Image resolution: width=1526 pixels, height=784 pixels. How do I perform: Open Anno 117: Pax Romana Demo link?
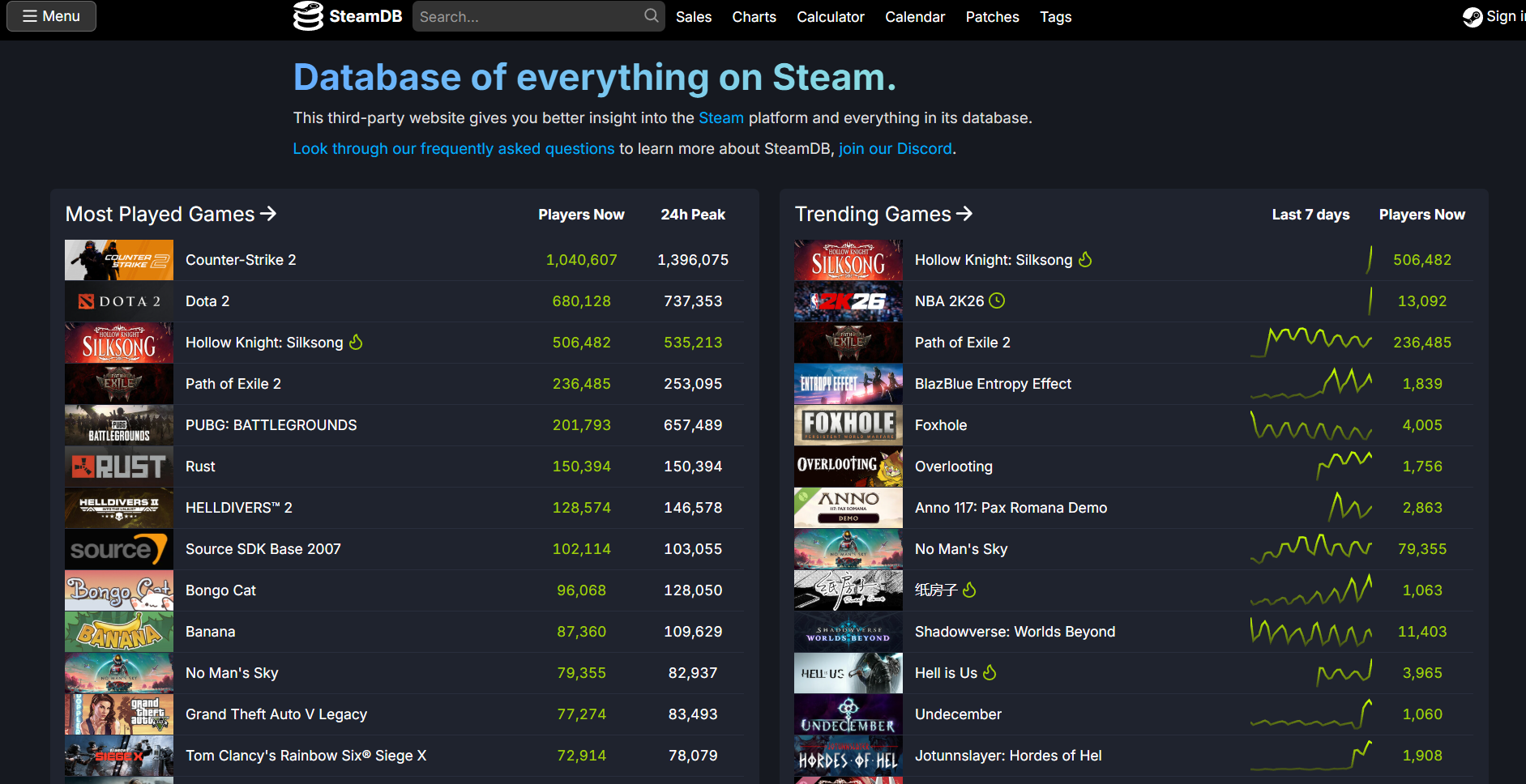tap(1011, 508)
